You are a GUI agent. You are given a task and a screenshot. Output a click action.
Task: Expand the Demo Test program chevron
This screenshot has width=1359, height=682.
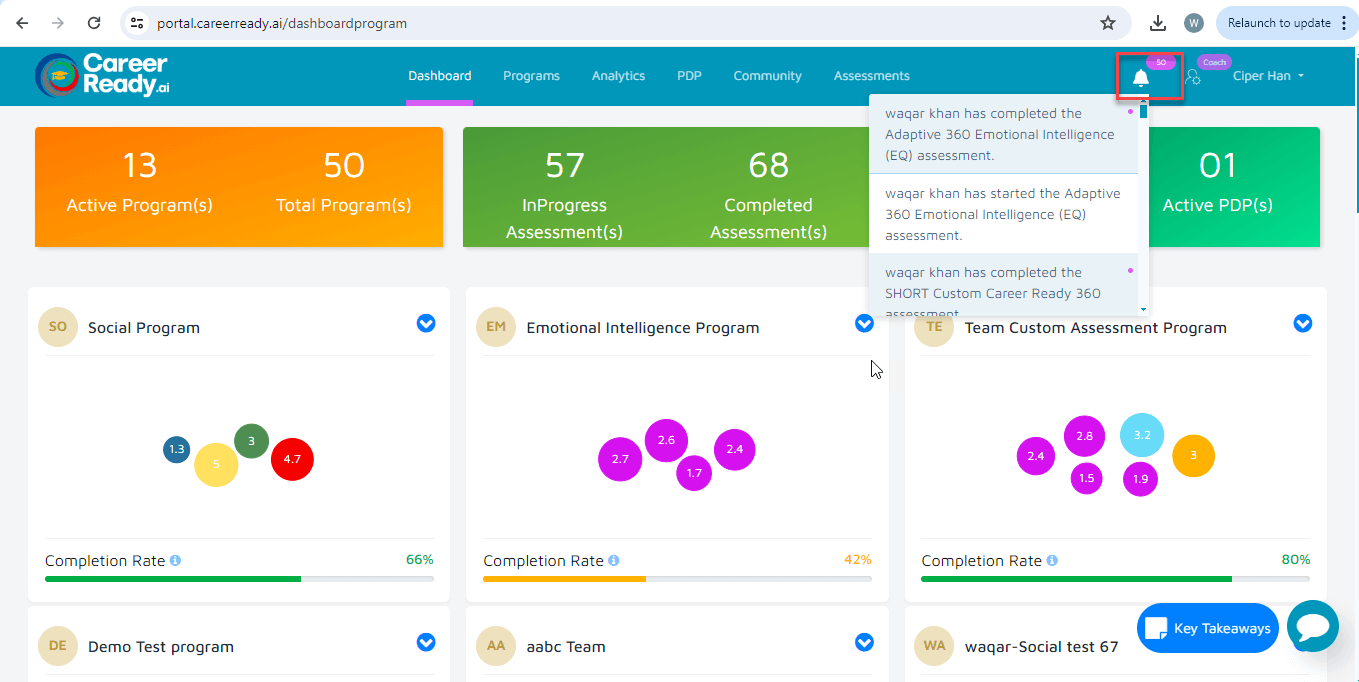click(x=426, y=642)
